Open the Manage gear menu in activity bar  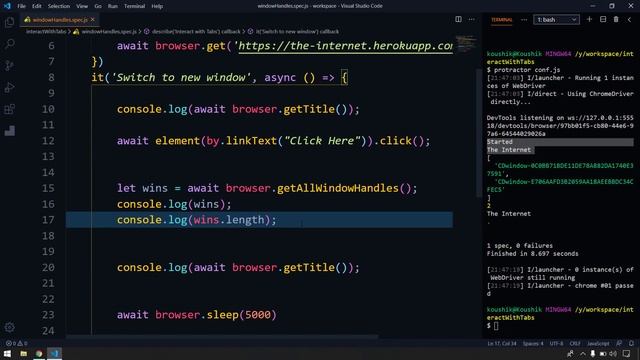pyautogui.click(x=9, y=327)
